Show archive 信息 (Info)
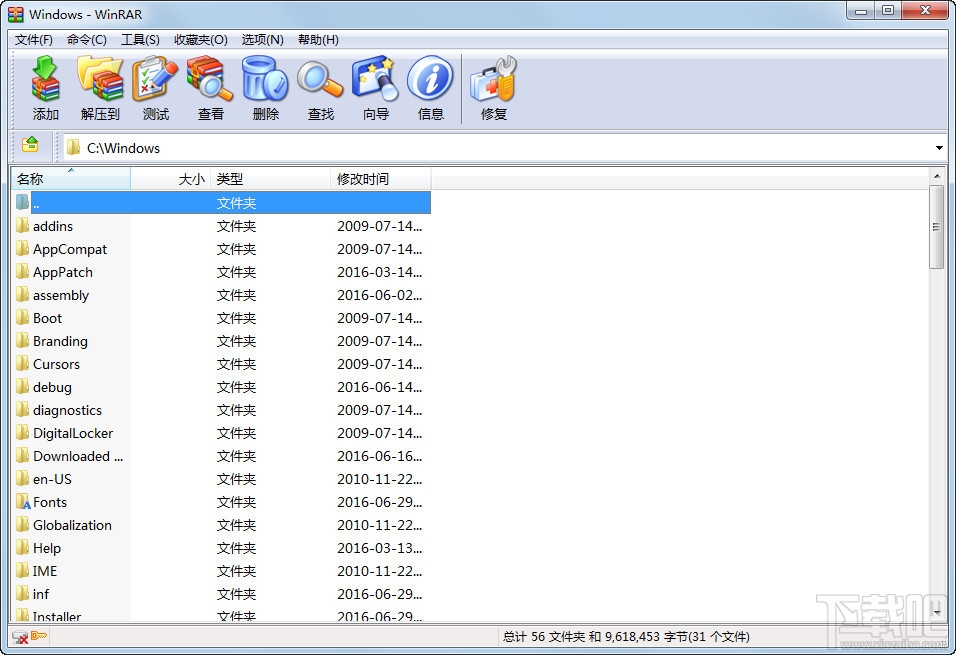Screen dimensions: 956x655 point(430,88)
